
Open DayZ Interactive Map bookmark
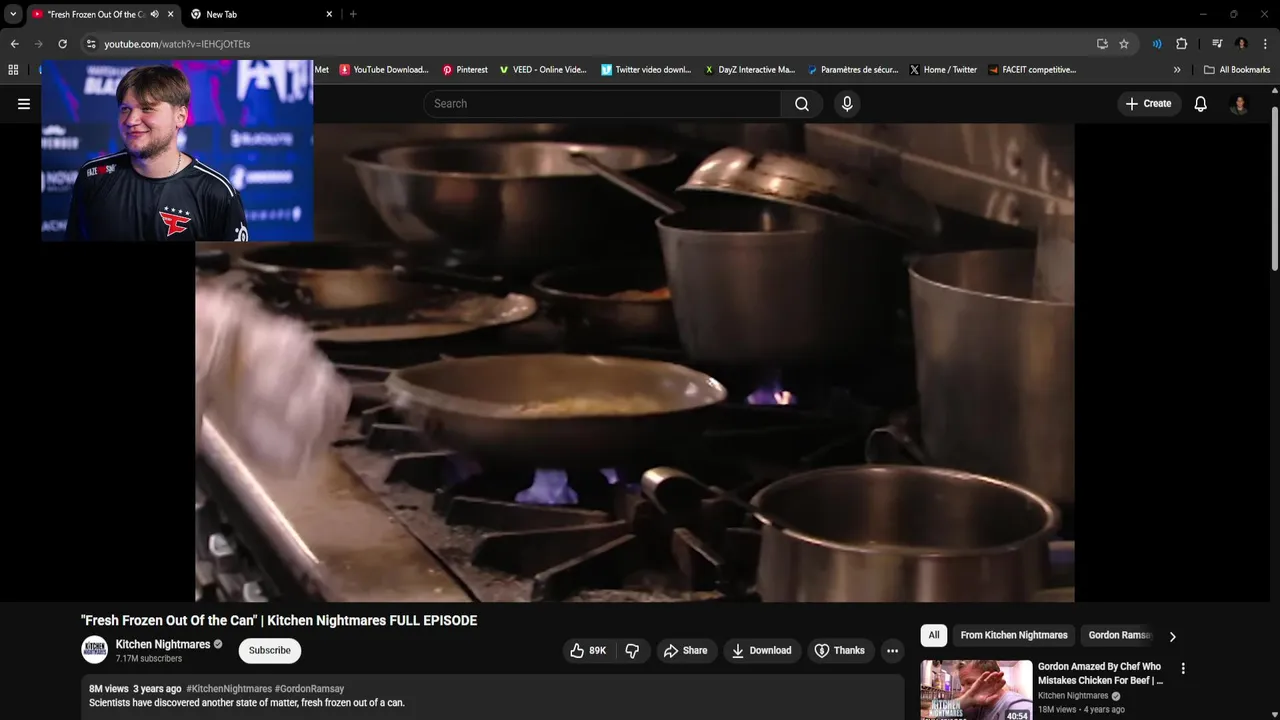(x=750, y=70)
